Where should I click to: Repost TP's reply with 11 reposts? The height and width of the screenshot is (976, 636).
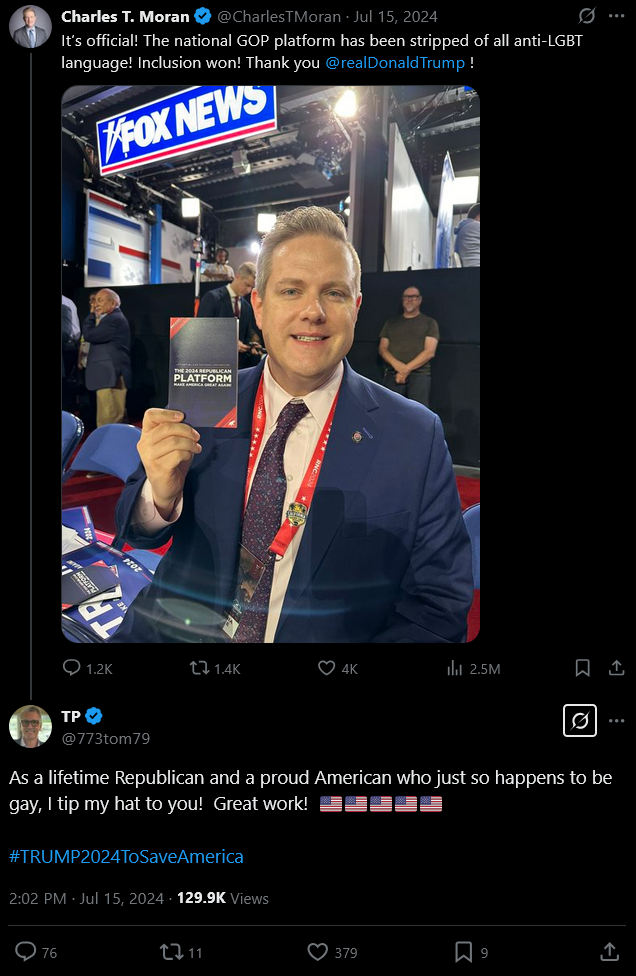181,952
